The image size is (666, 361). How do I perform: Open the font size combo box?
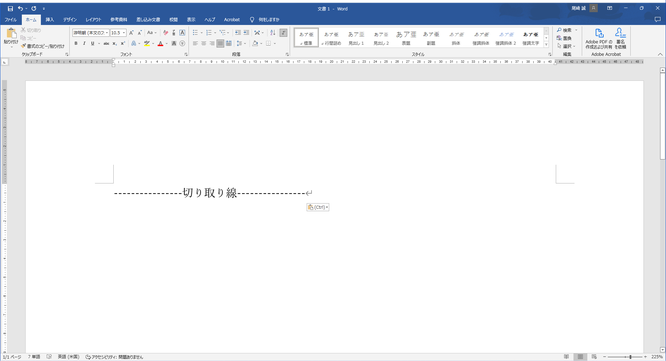pos(118,33)
